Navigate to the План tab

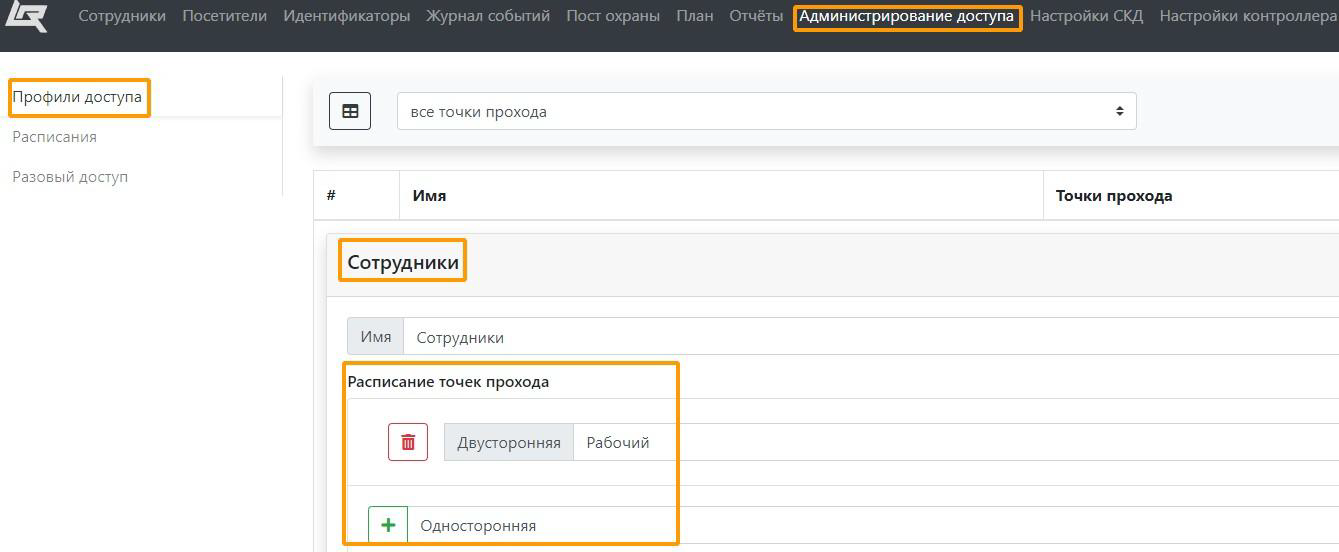(x=694, y=16)
